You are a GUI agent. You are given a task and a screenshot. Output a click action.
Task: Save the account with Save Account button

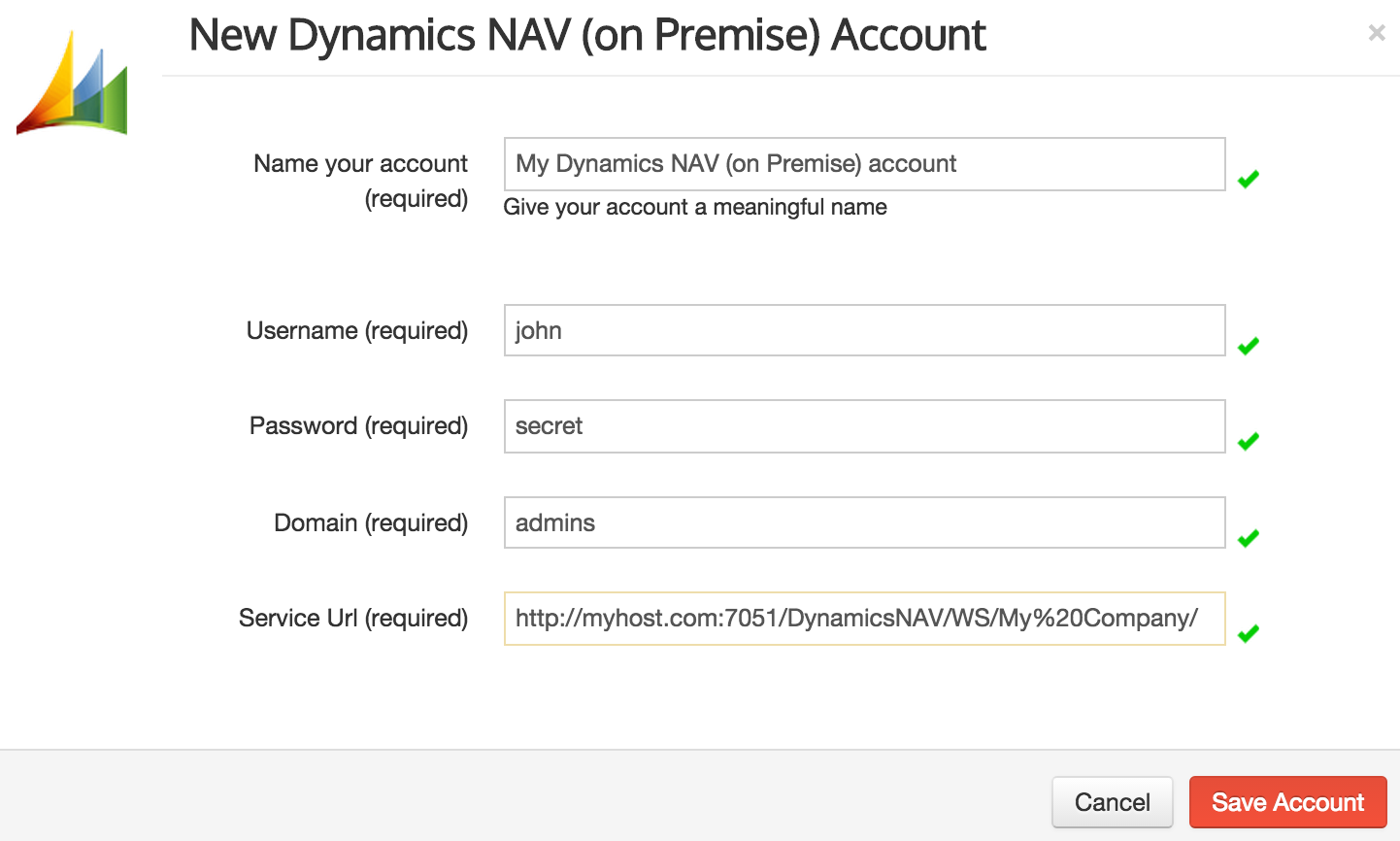[x=1287, y=802]
